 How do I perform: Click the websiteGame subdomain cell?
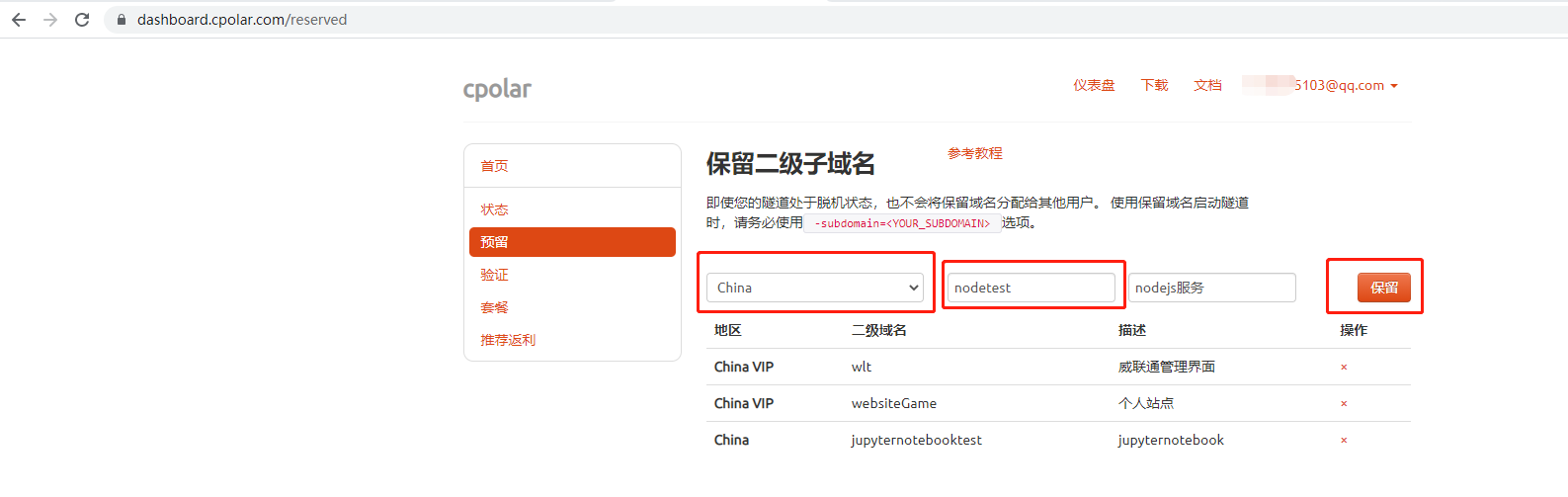pyautogui.click(x=894, y=403)
